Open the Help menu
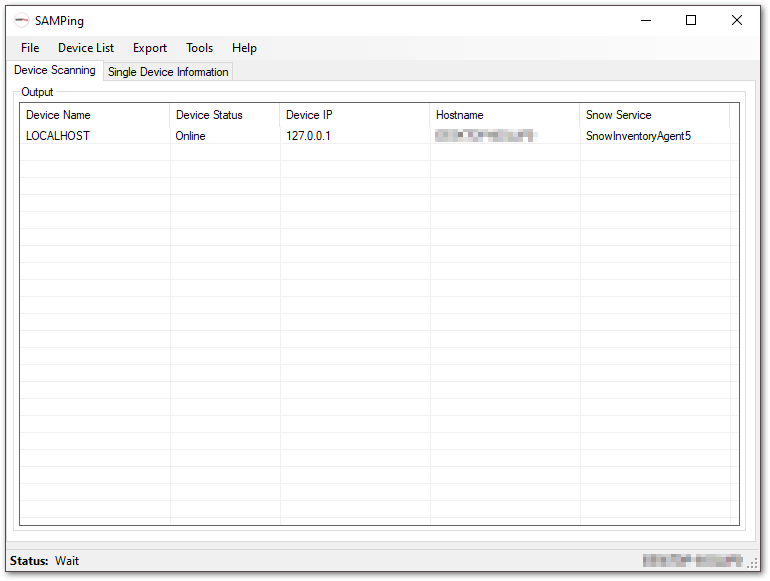This screenshot has width=770, height=581. tap(244, 48)
